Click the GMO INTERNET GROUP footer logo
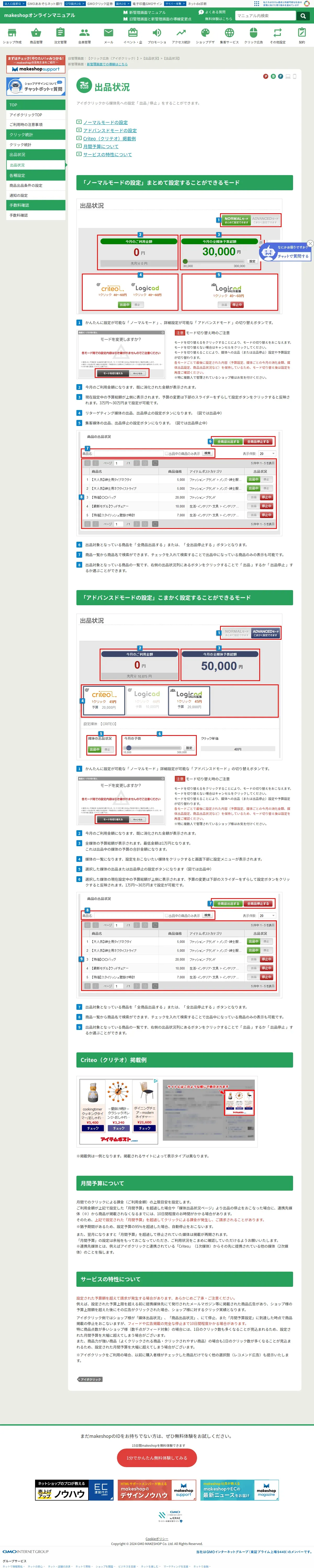Image resolution: width=314 pixels, height=1568 pixels. pyautogui.click(x=26, y=1552)
